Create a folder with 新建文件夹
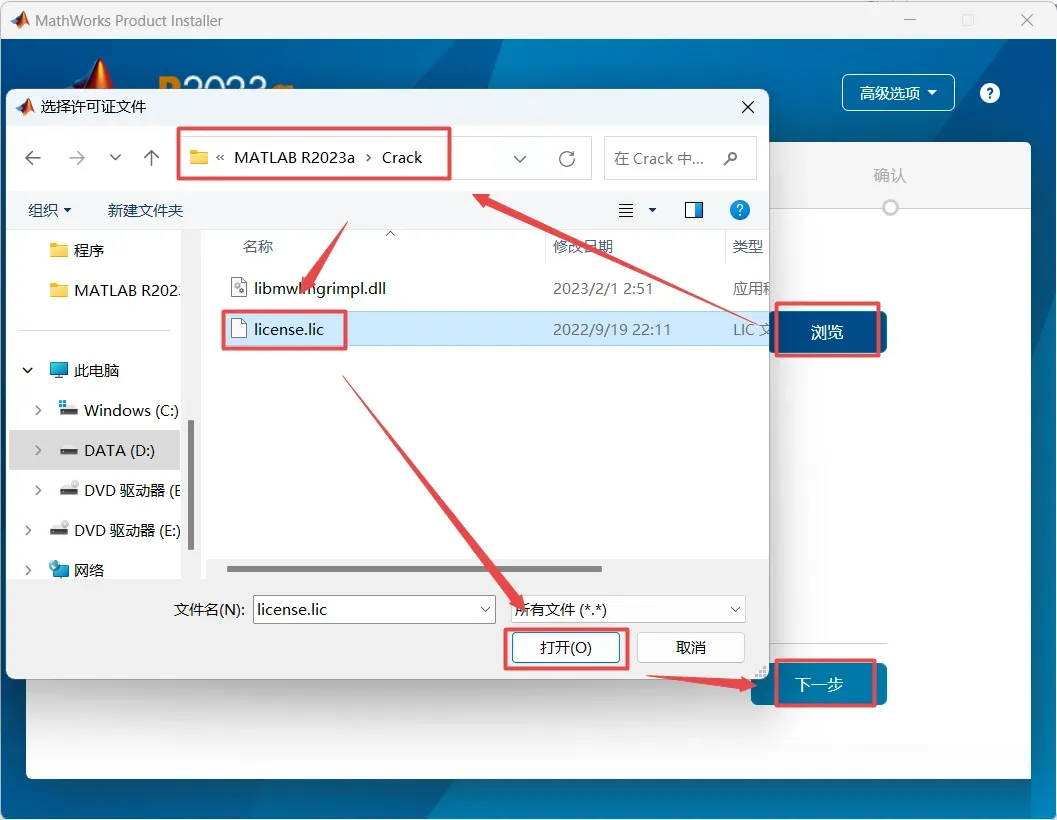Screen dimensions: 1057x820 coord(146,210)
